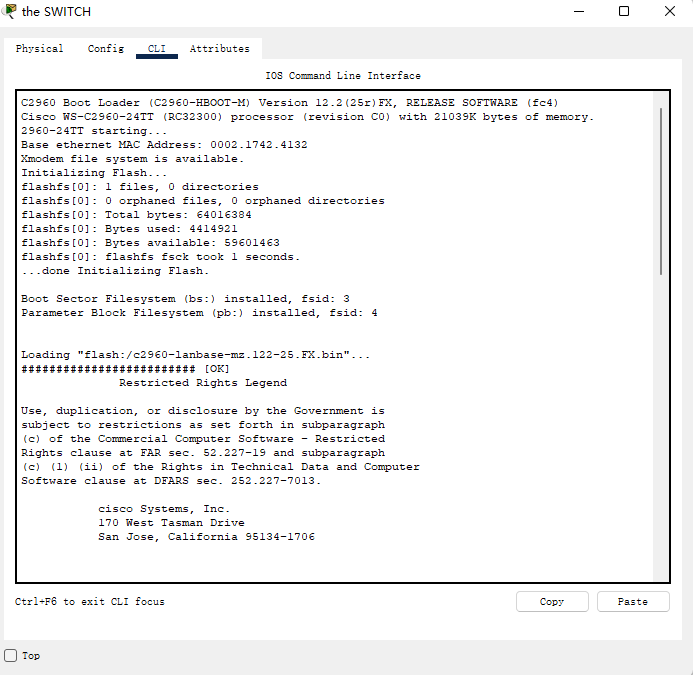Screen dimensions: 693x675
Task: Click the '2960-24TT starting...' line
Action: 94,131
